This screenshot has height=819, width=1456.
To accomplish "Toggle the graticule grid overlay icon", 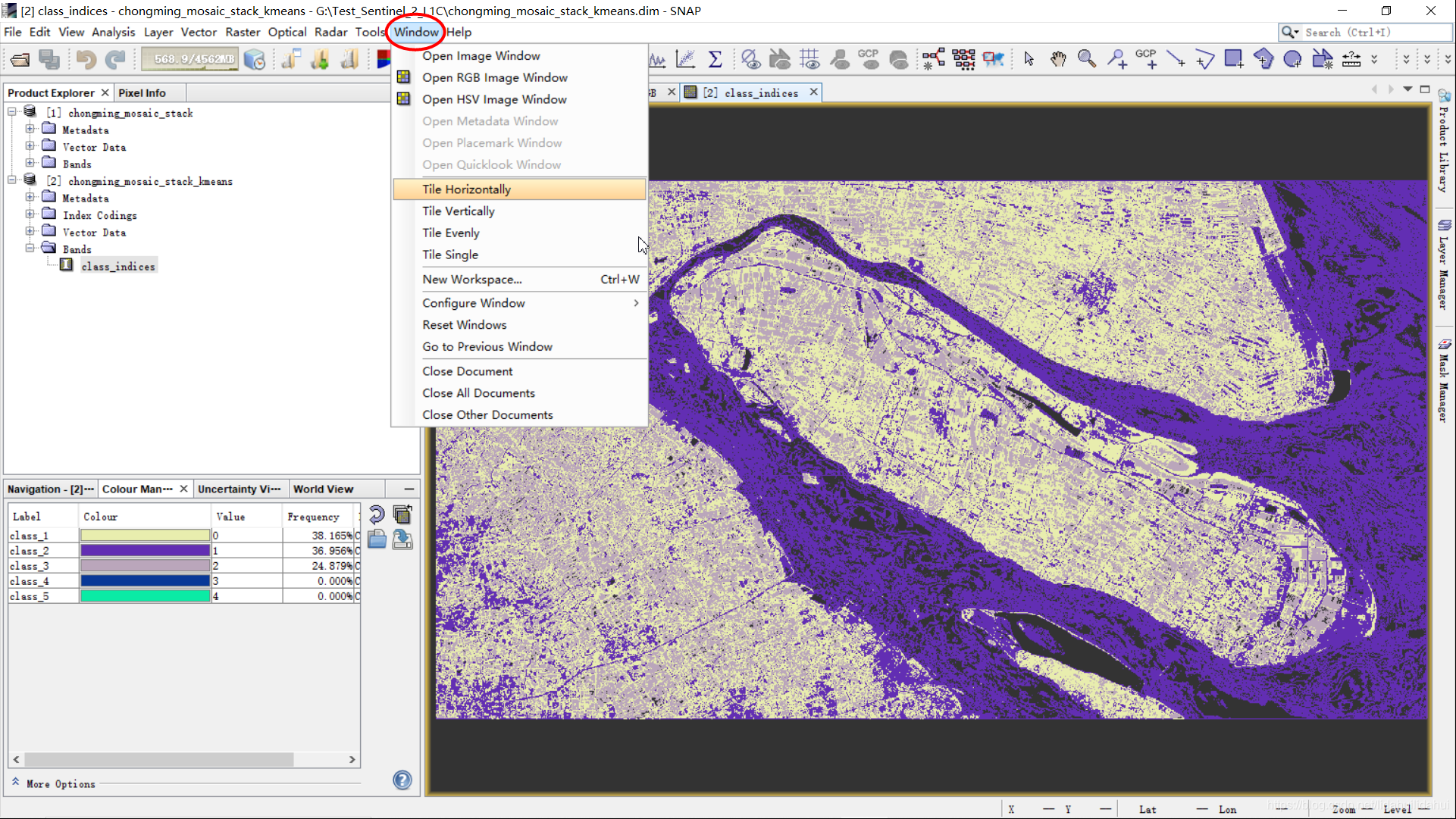I will 809,59.
